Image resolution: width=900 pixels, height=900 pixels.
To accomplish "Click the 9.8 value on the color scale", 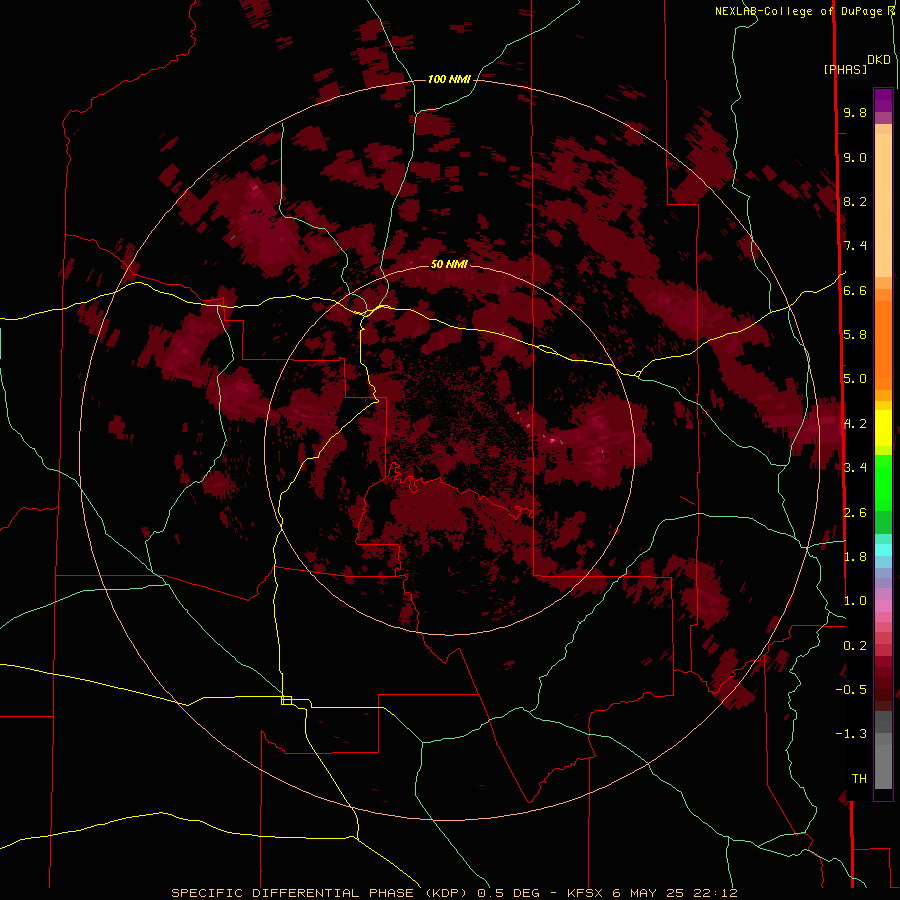I will [855, 112].
